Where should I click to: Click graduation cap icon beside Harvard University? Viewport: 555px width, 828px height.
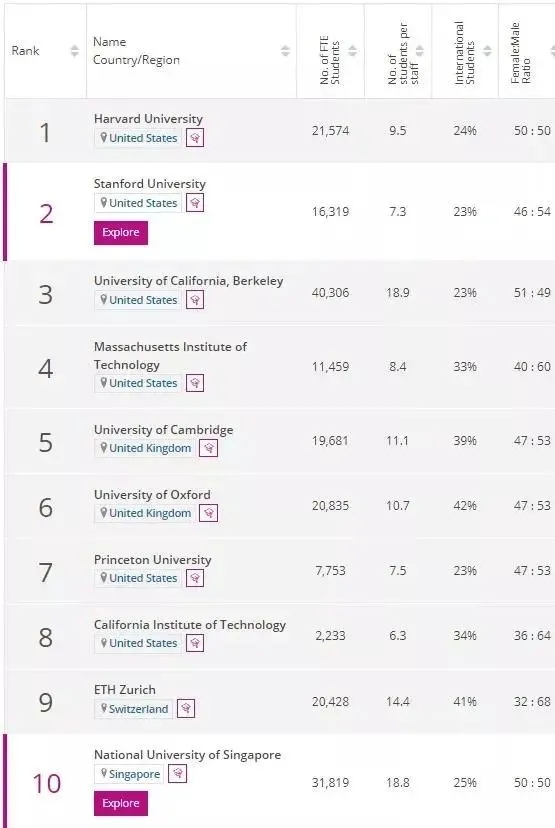point(195,138)
